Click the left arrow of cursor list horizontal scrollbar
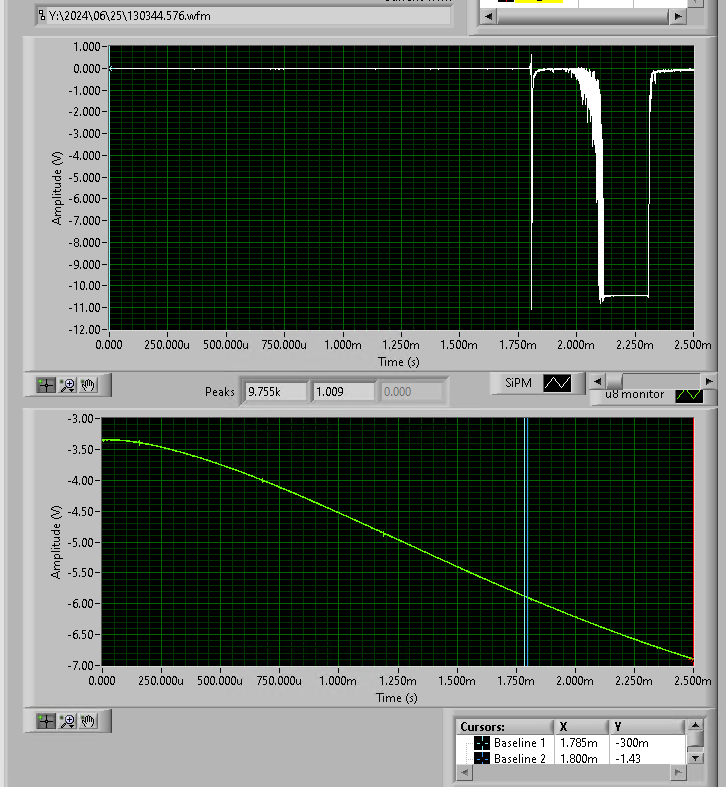The height and width of the screenshot is (788, 726). click(x=464, y=772)
